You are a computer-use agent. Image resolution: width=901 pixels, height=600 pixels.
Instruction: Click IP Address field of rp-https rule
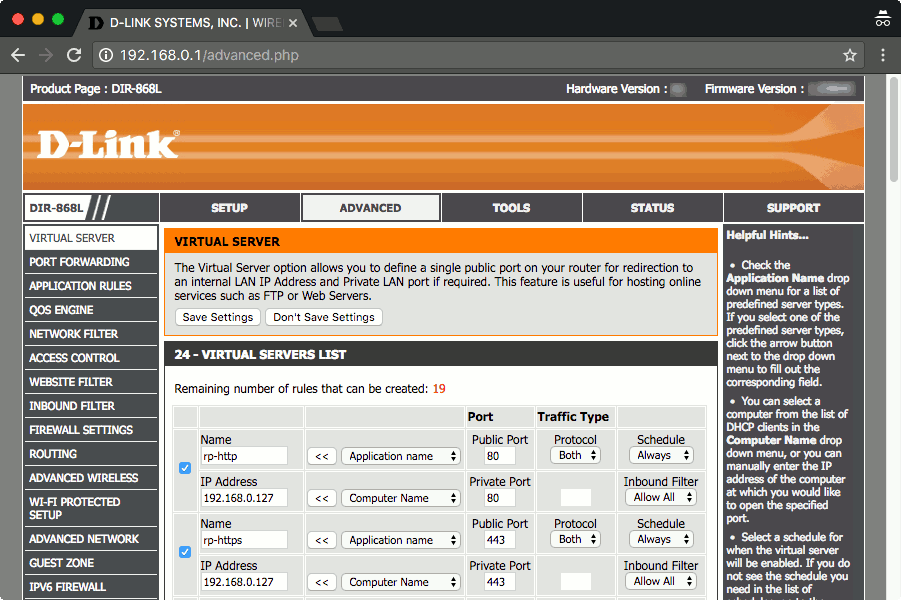pyautogui.click(x=244, y=582)
